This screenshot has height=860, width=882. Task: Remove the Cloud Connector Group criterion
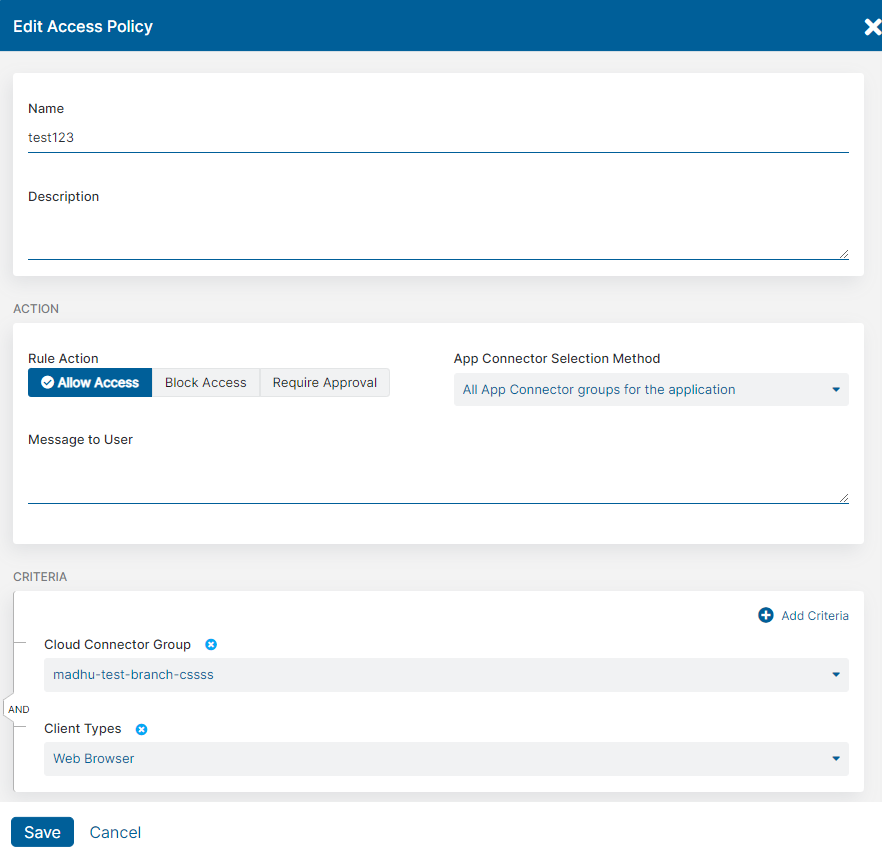coord(211,644)
